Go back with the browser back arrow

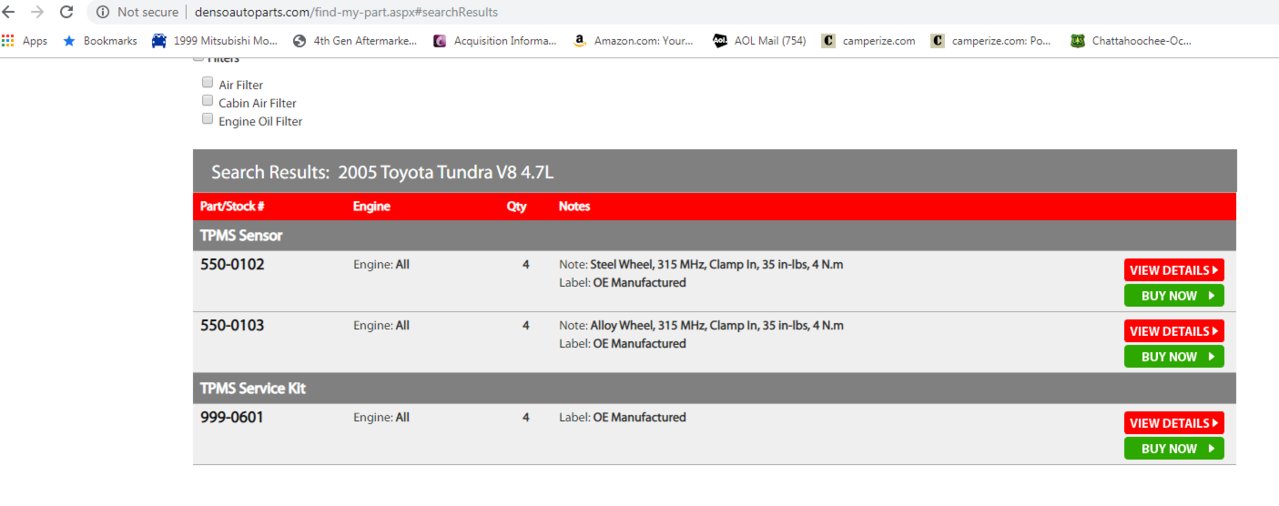pos(9,12)
